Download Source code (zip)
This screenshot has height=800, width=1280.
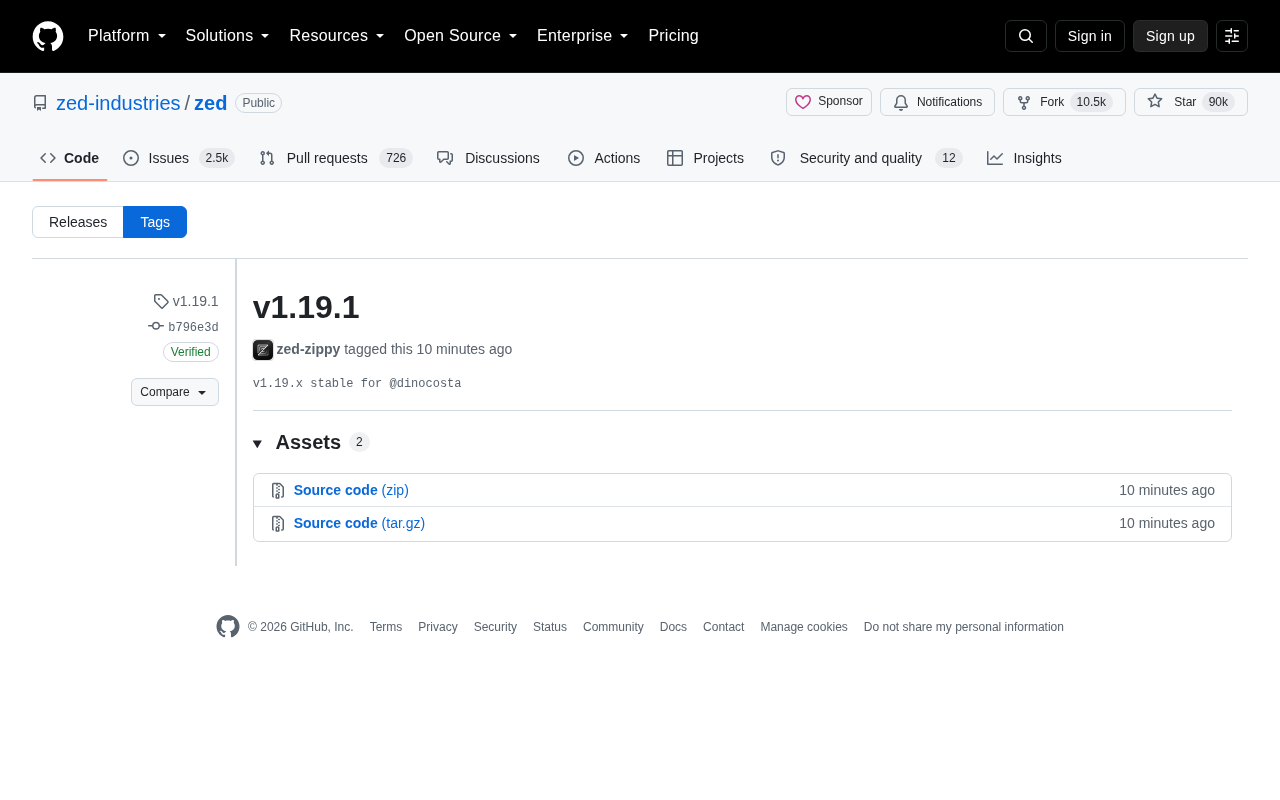pyautogui.click(x=351, y=490)
